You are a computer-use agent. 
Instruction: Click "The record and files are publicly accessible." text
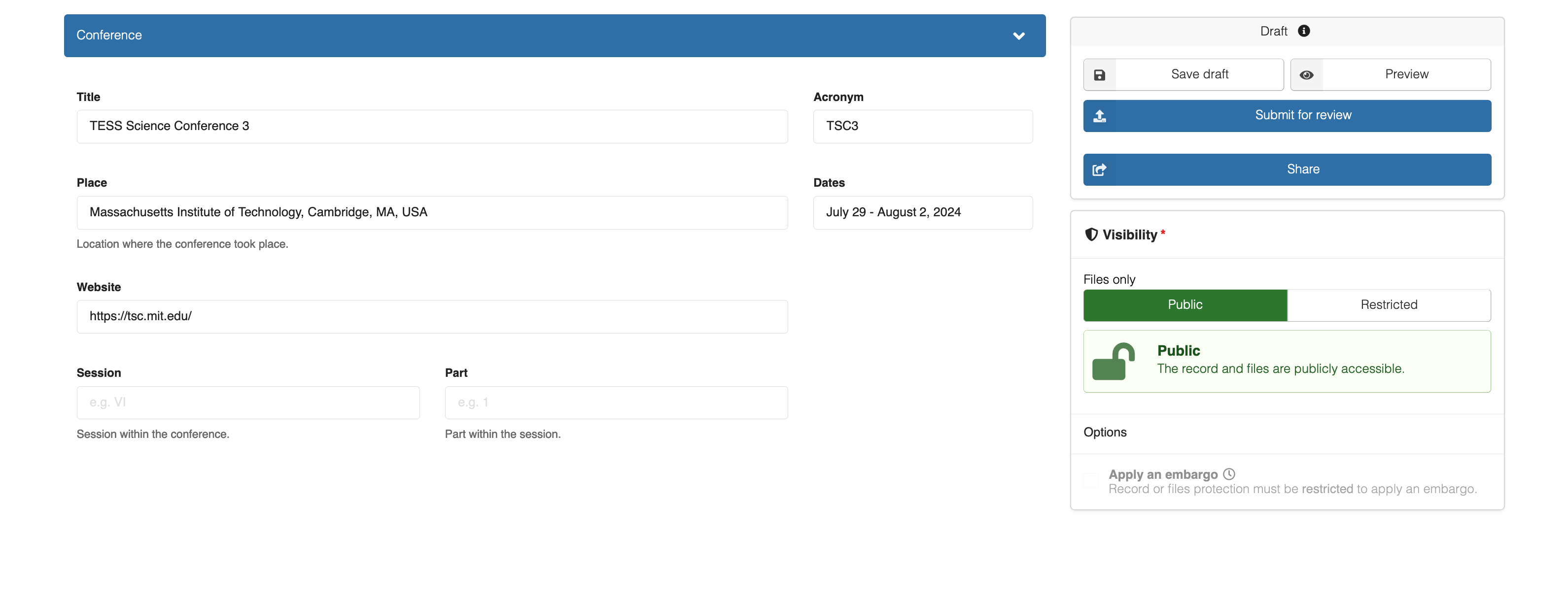pos(1280,368)
